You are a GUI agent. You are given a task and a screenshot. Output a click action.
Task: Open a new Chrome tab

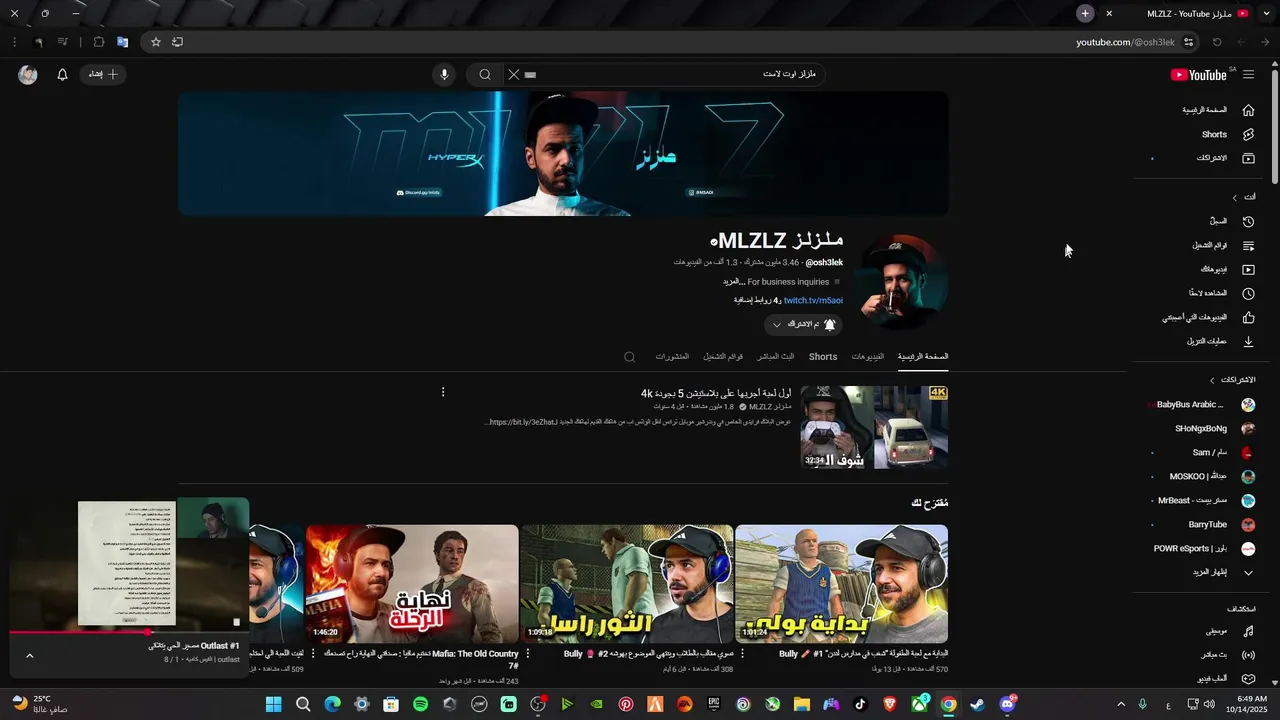point(1085,13)
